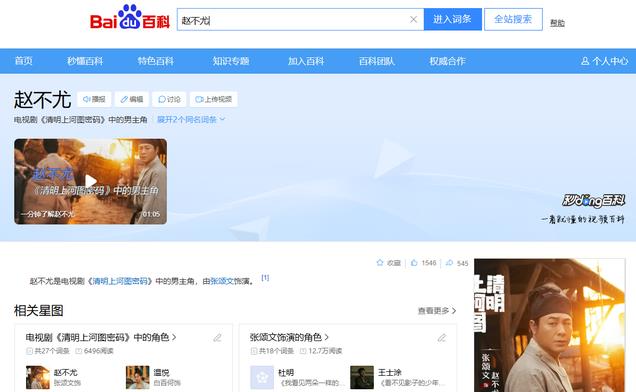
Task: Click the 秒懂百科 logo on banner
Action: [x=593, y=200]
